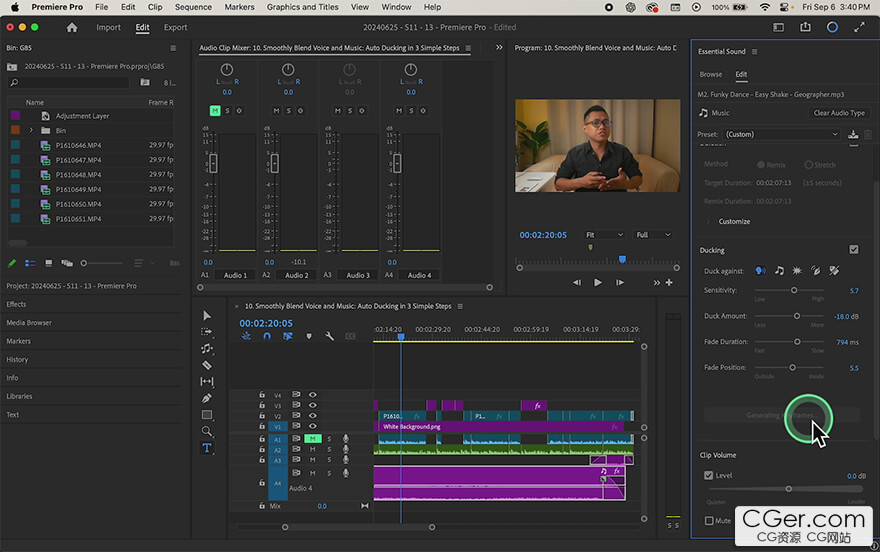Adjust the Duck Amount slider
The image size is (880, 552).
[x=797, y=316]
